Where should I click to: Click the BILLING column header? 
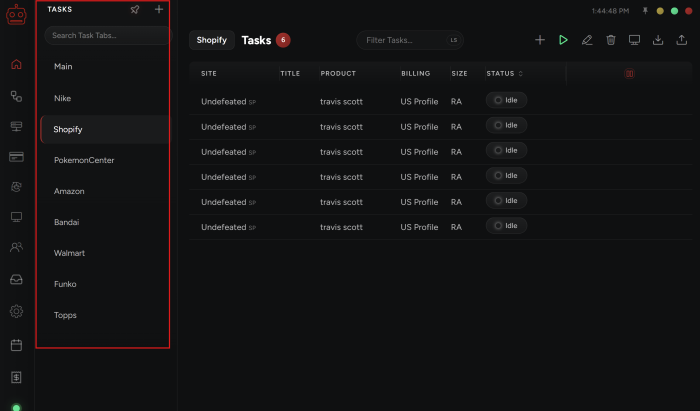pos(415,74)
